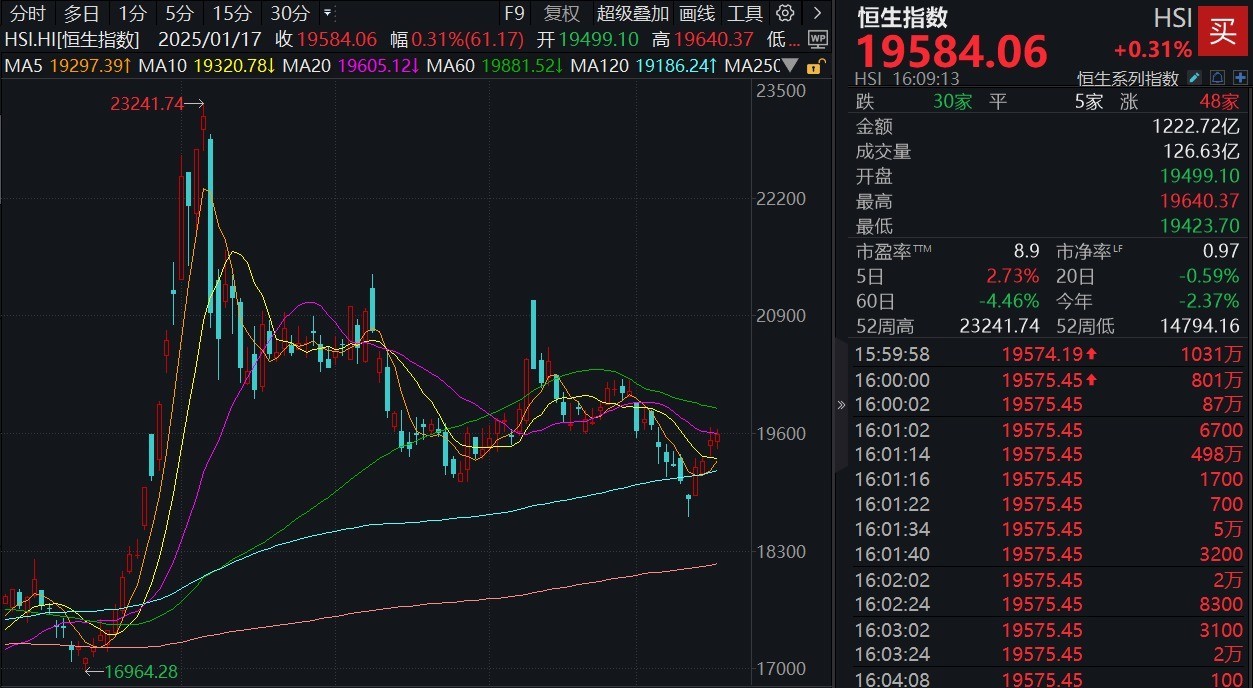Click the WP icon at toolbar right
The height and width of the screenshot is (688, 1253).
click(817, 41)
